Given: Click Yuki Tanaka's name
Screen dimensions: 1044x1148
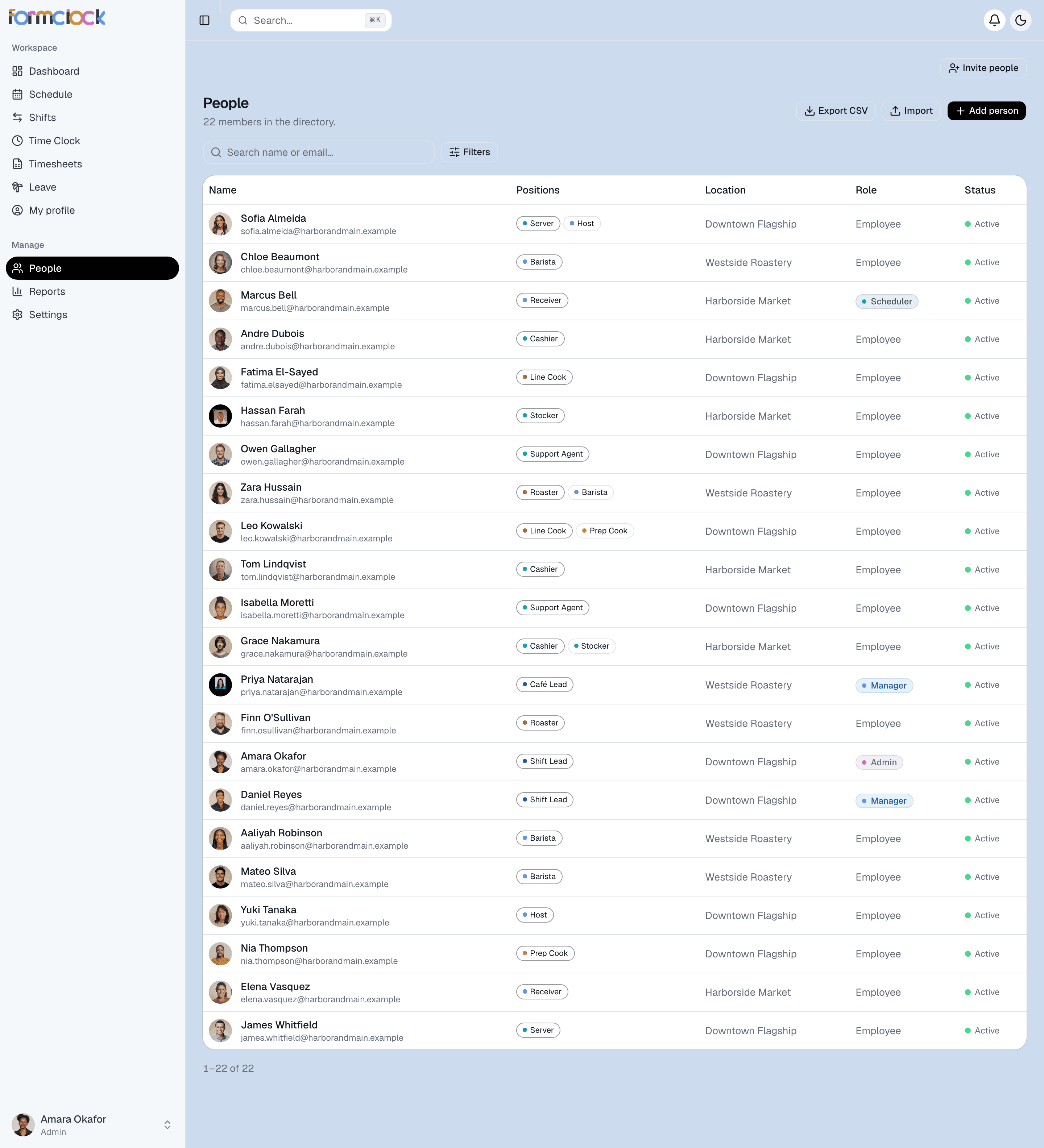Looking at the screenshot, I should pos(268,910).
